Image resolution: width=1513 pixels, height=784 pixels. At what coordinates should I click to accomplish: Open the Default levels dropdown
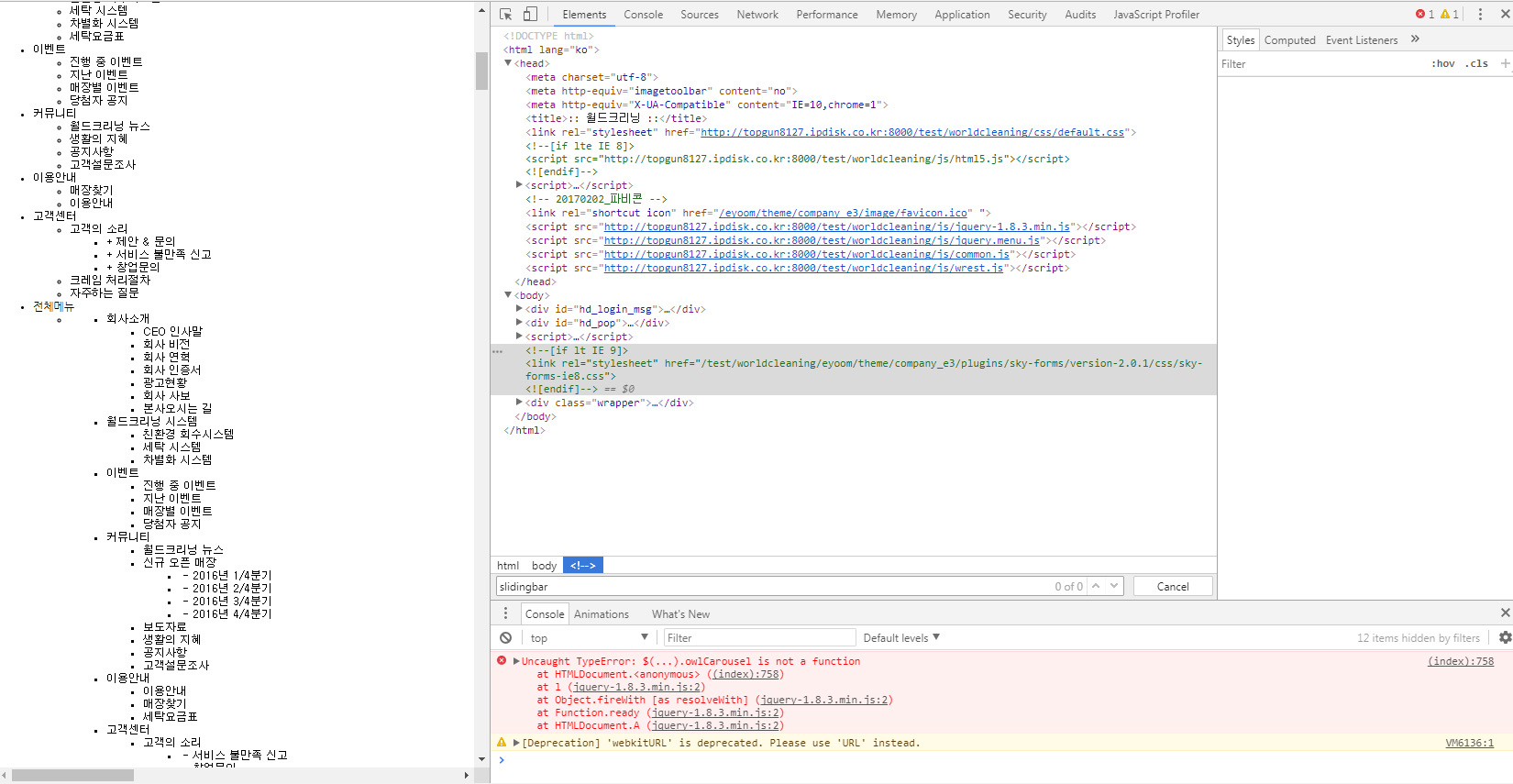[901, 637]
